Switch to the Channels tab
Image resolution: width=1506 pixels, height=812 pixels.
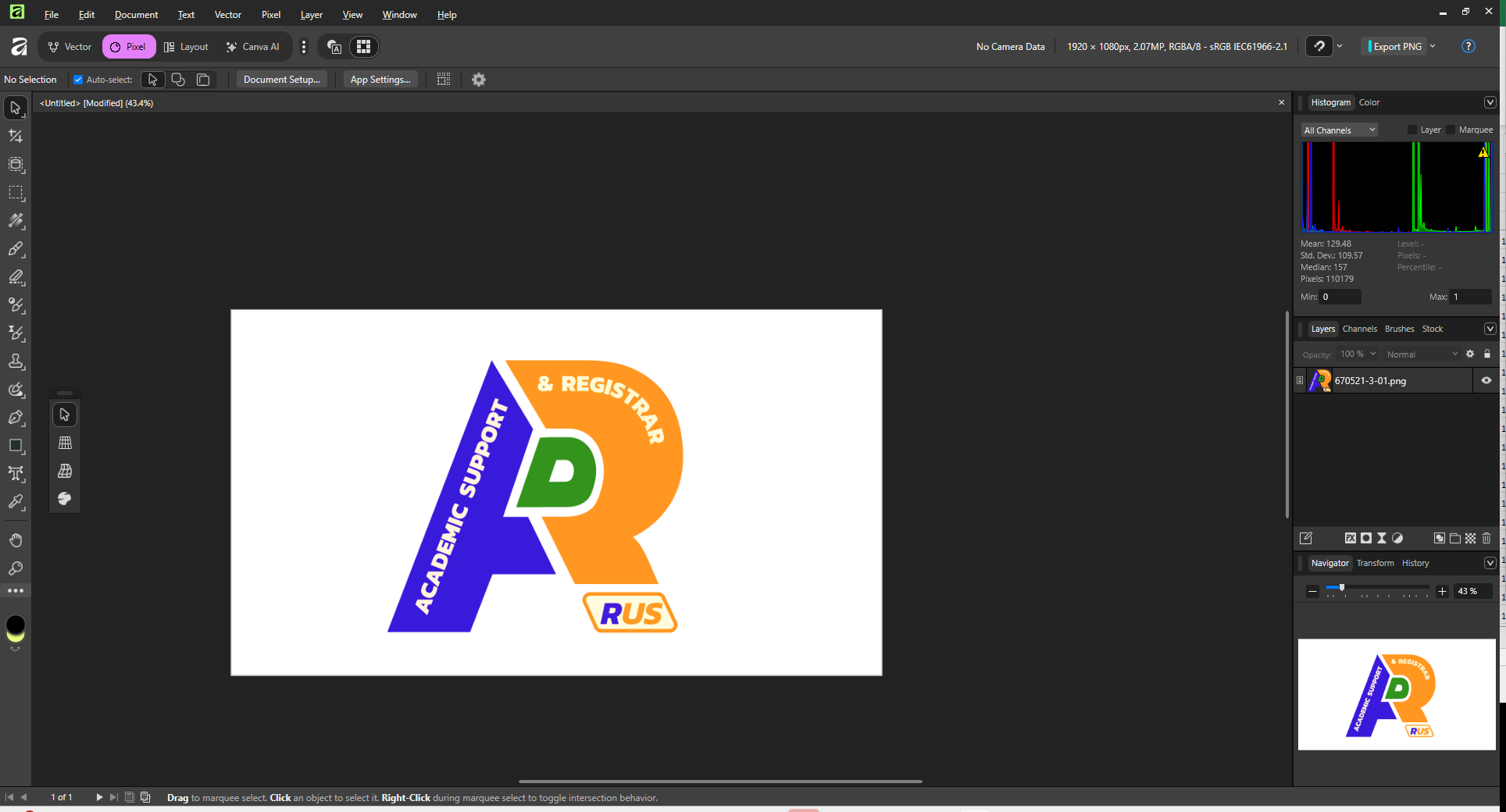point(1359,329)
